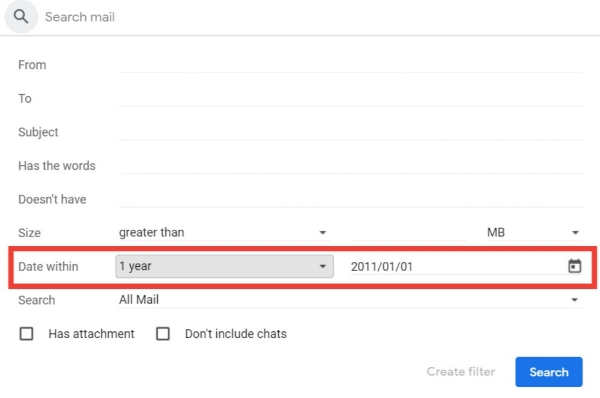Open the Date within 1 year dropdown
This screenshot has height=398, width=600.
point(224,266)
